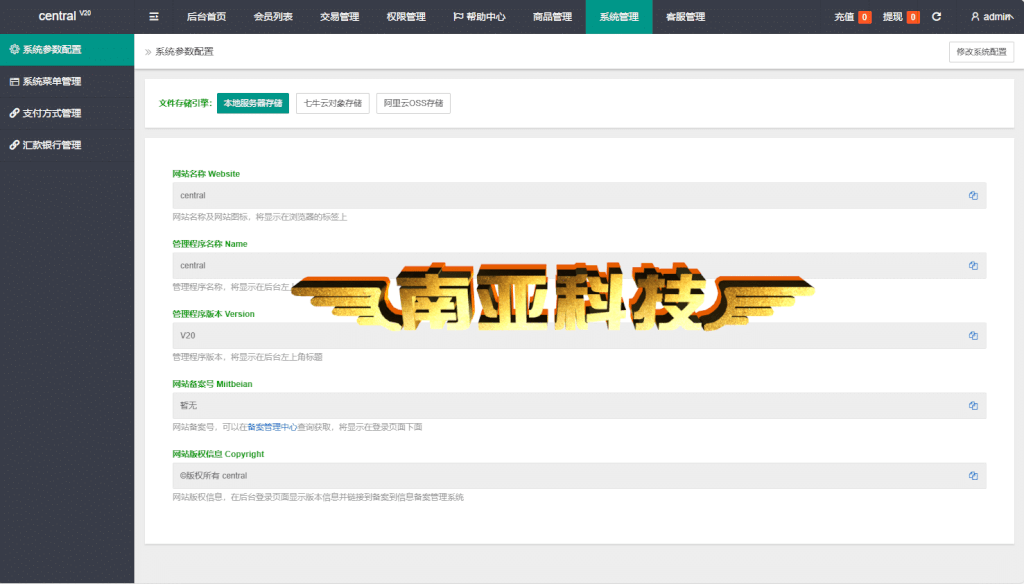Click the 管理程序名称 Name input field
Screen dimensions: 1024x584
tap(579, 265)
